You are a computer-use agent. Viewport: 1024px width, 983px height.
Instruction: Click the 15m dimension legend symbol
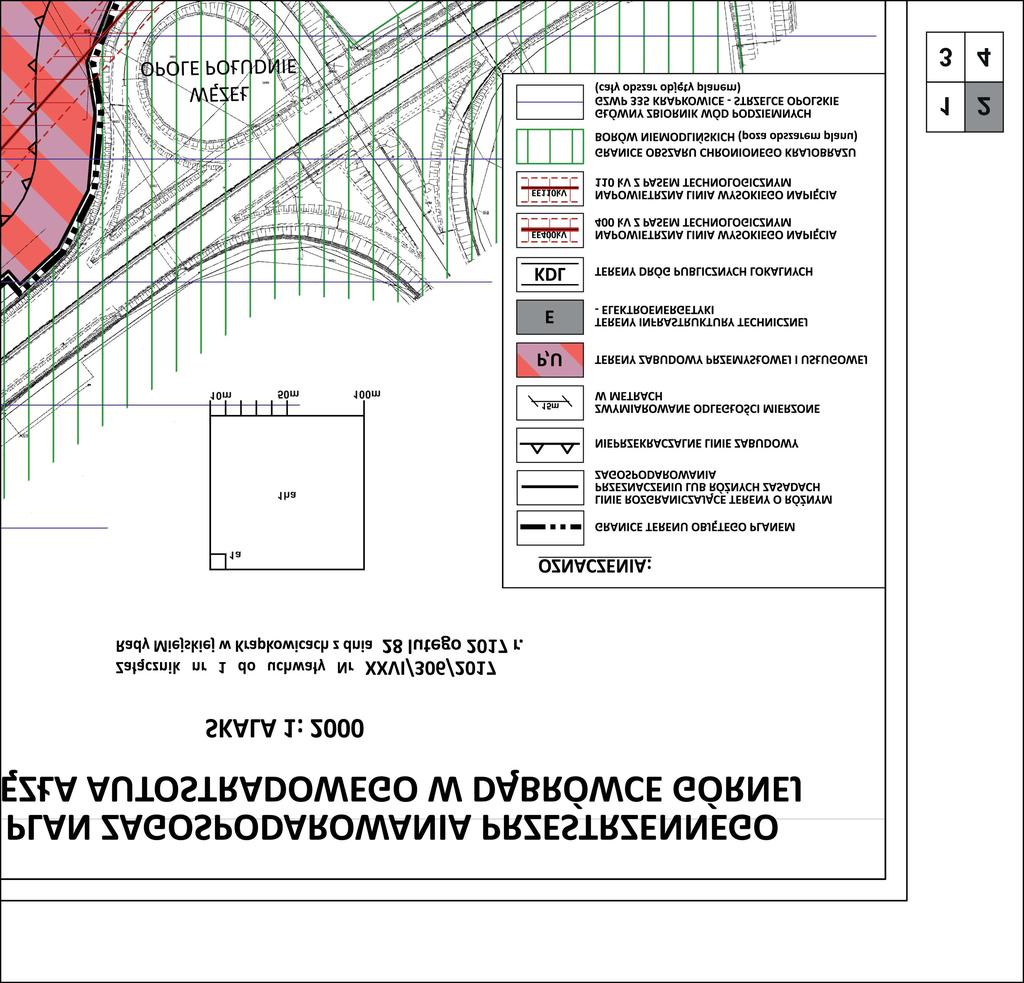click(550, 403)
